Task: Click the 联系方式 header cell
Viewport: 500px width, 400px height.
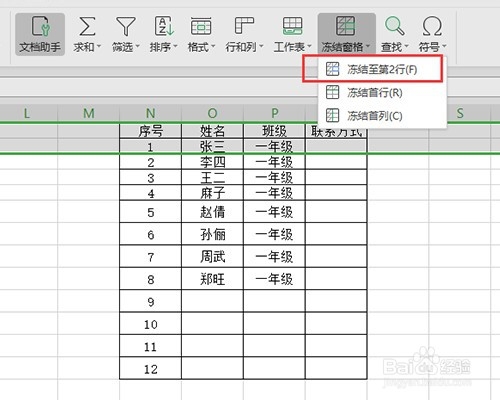Action: tap(336, 131)
